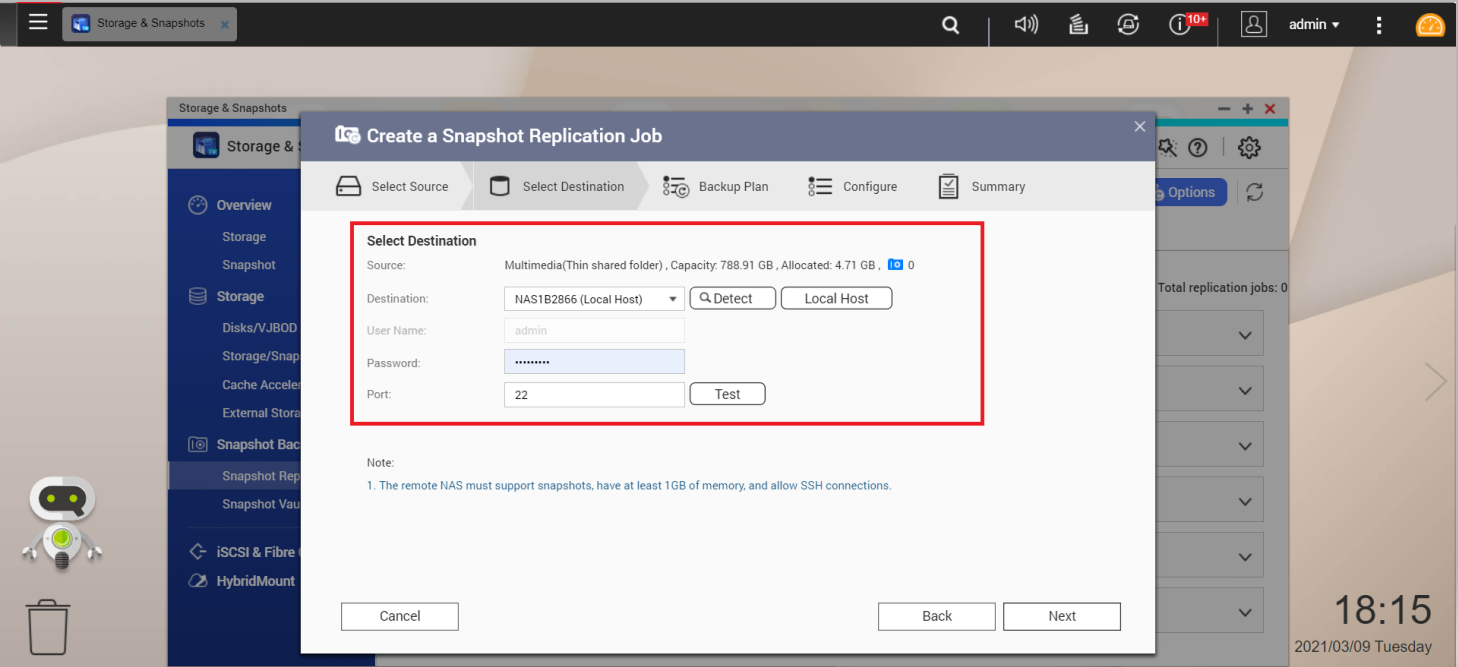Click Next to continue wizard

(1061, 616)
